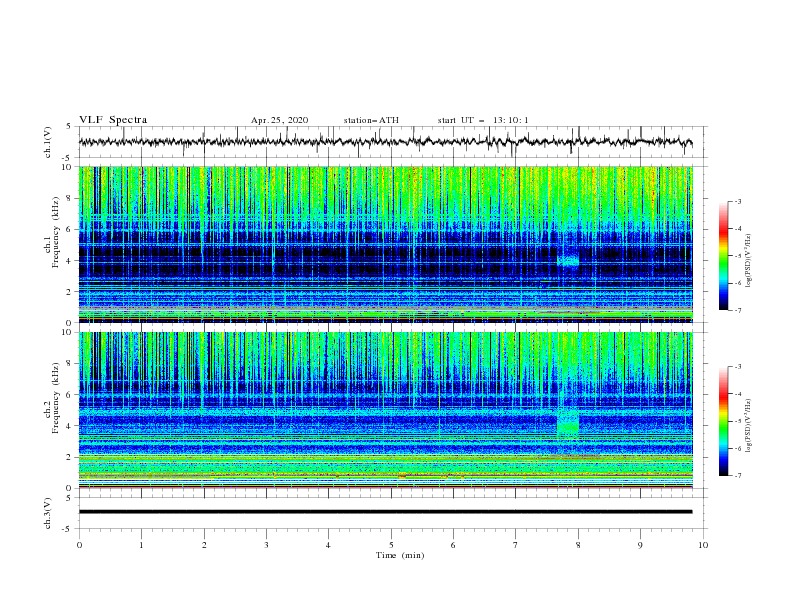Click the "8" frequency tick of ch.2 panel
Image resolution: width=792 pixels, height=612 pixels.
71,363
